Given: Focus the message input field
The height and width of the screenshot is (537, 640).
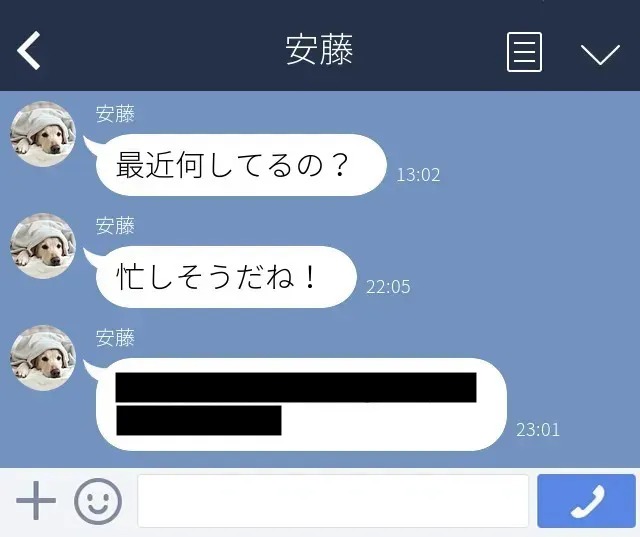Looking at the screenshot, I should point(333,501).
